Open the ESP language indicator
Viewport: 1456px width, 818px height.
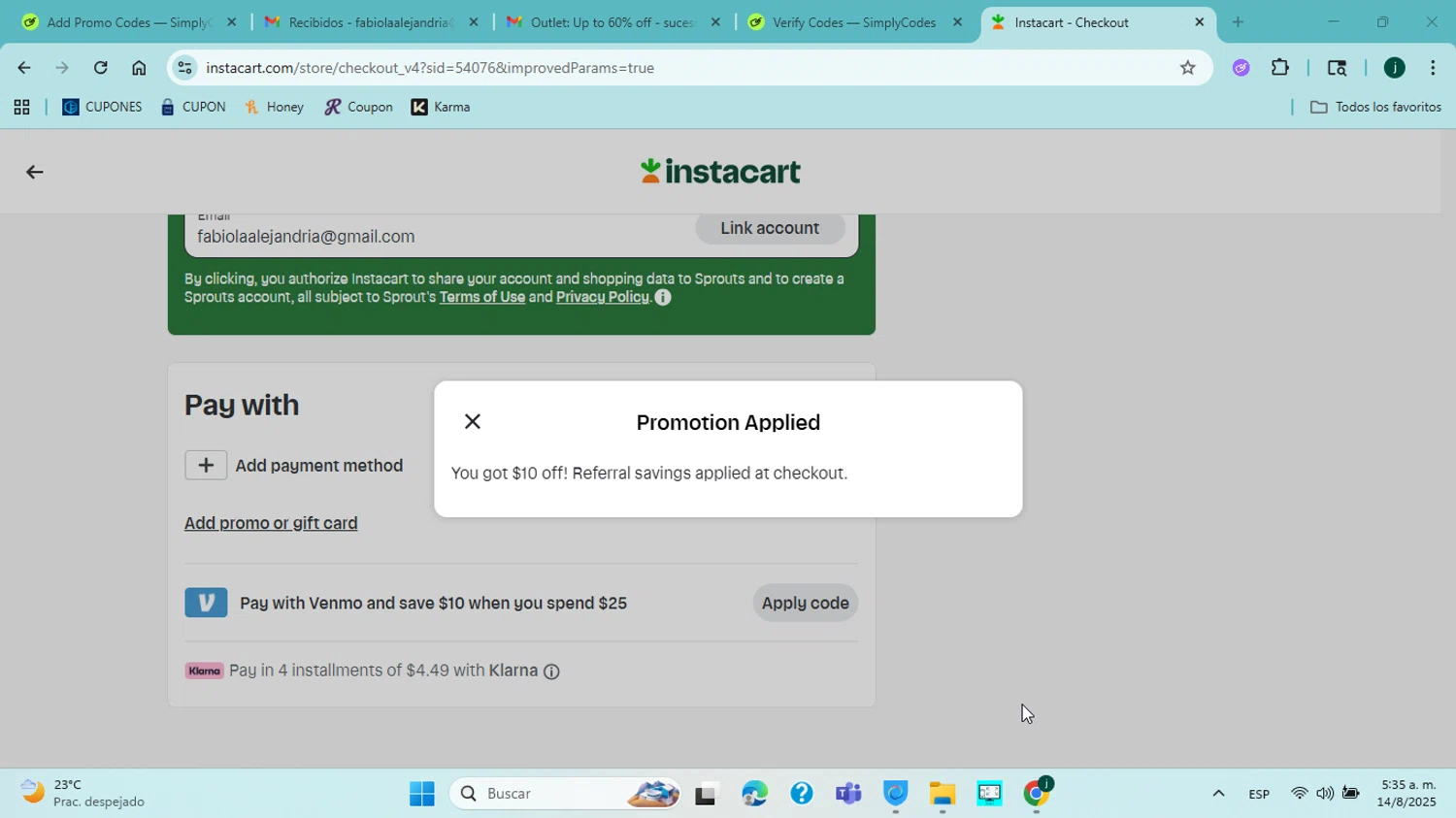point(1259,794)
